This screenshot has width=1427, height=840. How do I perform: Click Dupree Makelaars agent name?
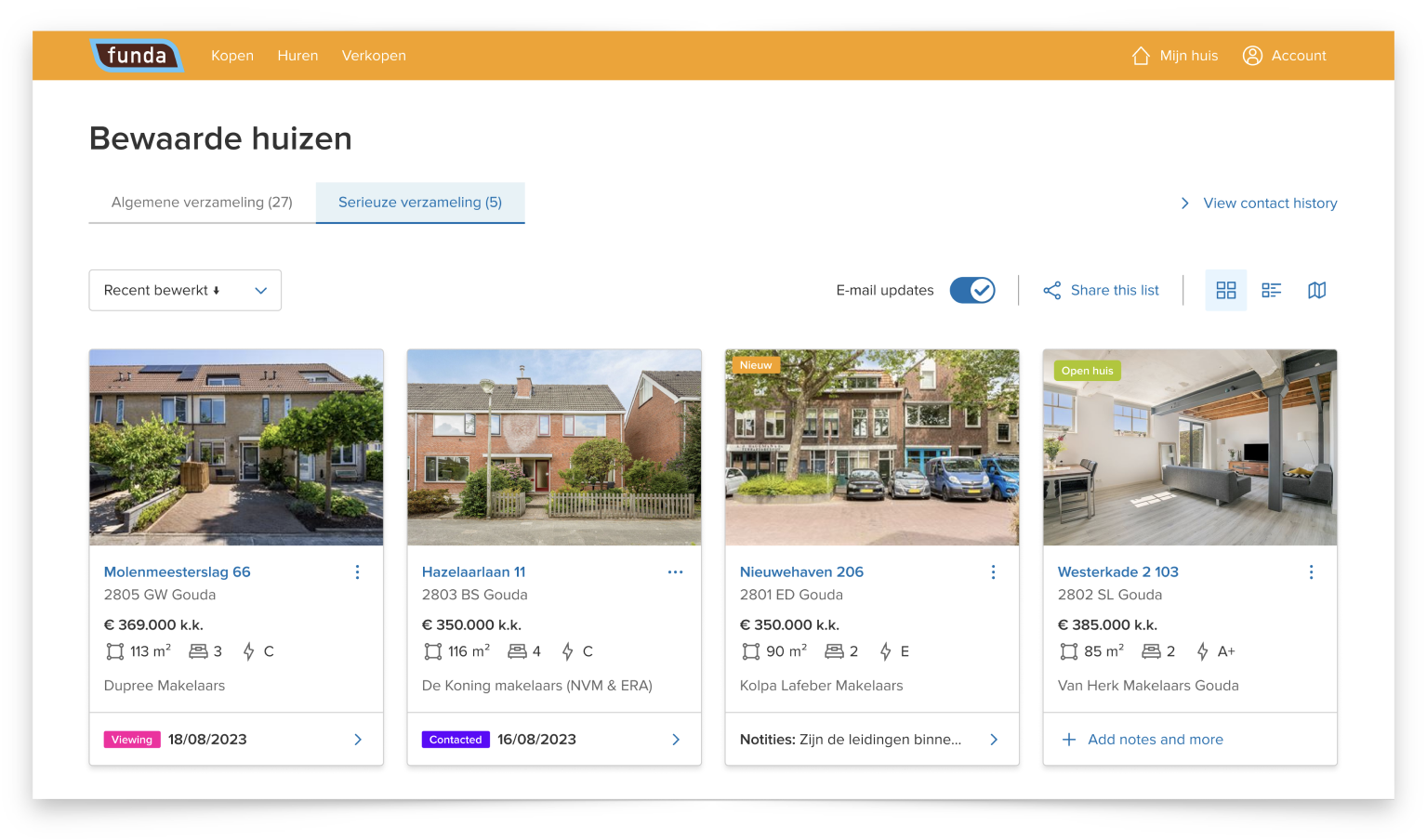click(x=165, y=686)
